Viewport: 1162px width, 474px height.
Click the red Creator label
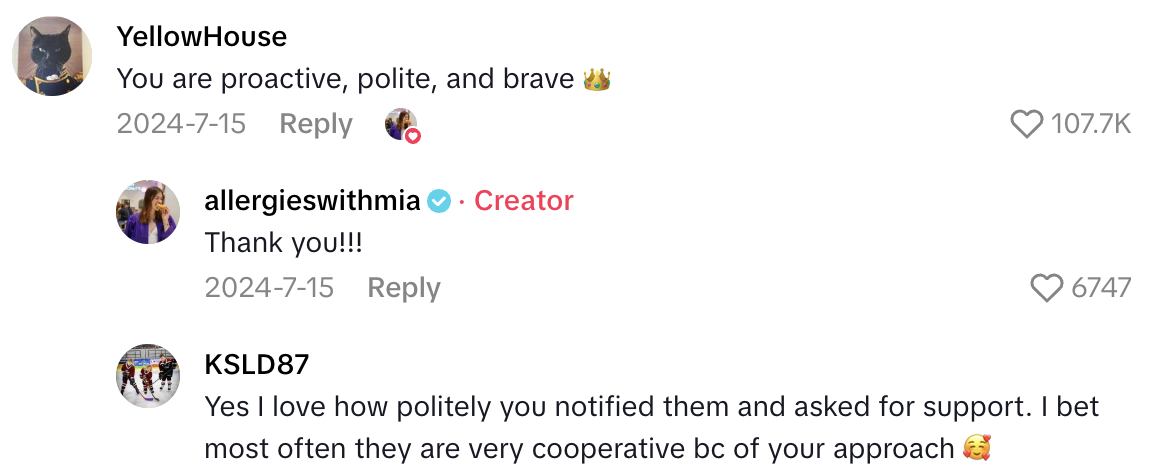click(523, 201)
